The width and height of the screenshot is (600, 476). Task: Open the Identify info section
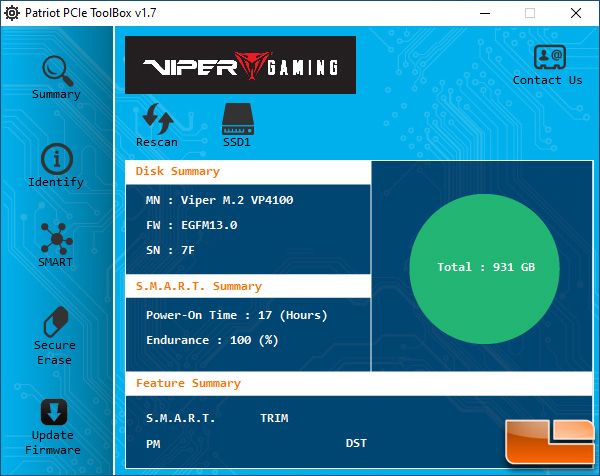[x=56, y=166]
